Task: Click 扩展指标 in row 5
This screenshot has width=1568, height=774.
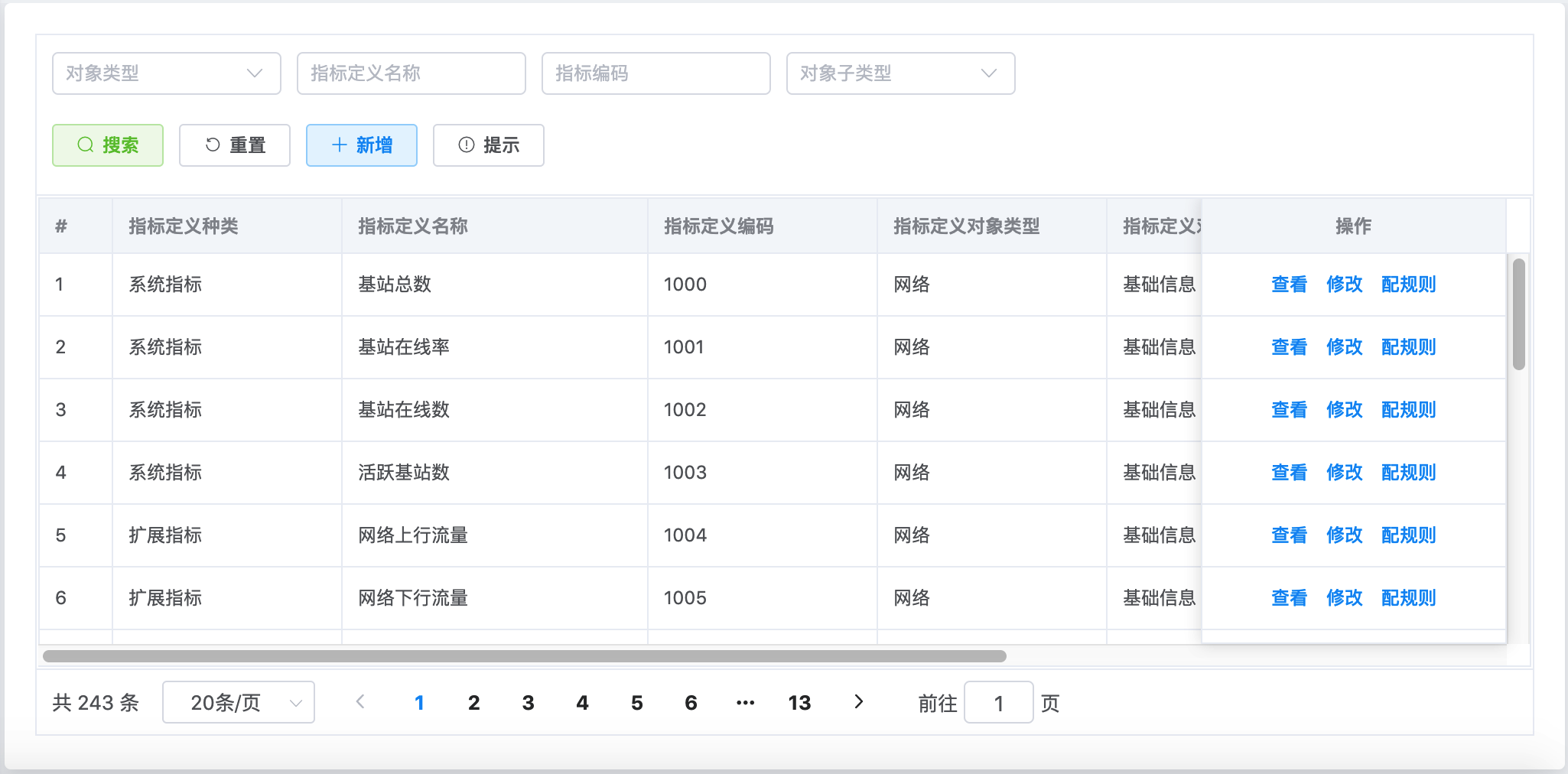Action: click(165, 535)
